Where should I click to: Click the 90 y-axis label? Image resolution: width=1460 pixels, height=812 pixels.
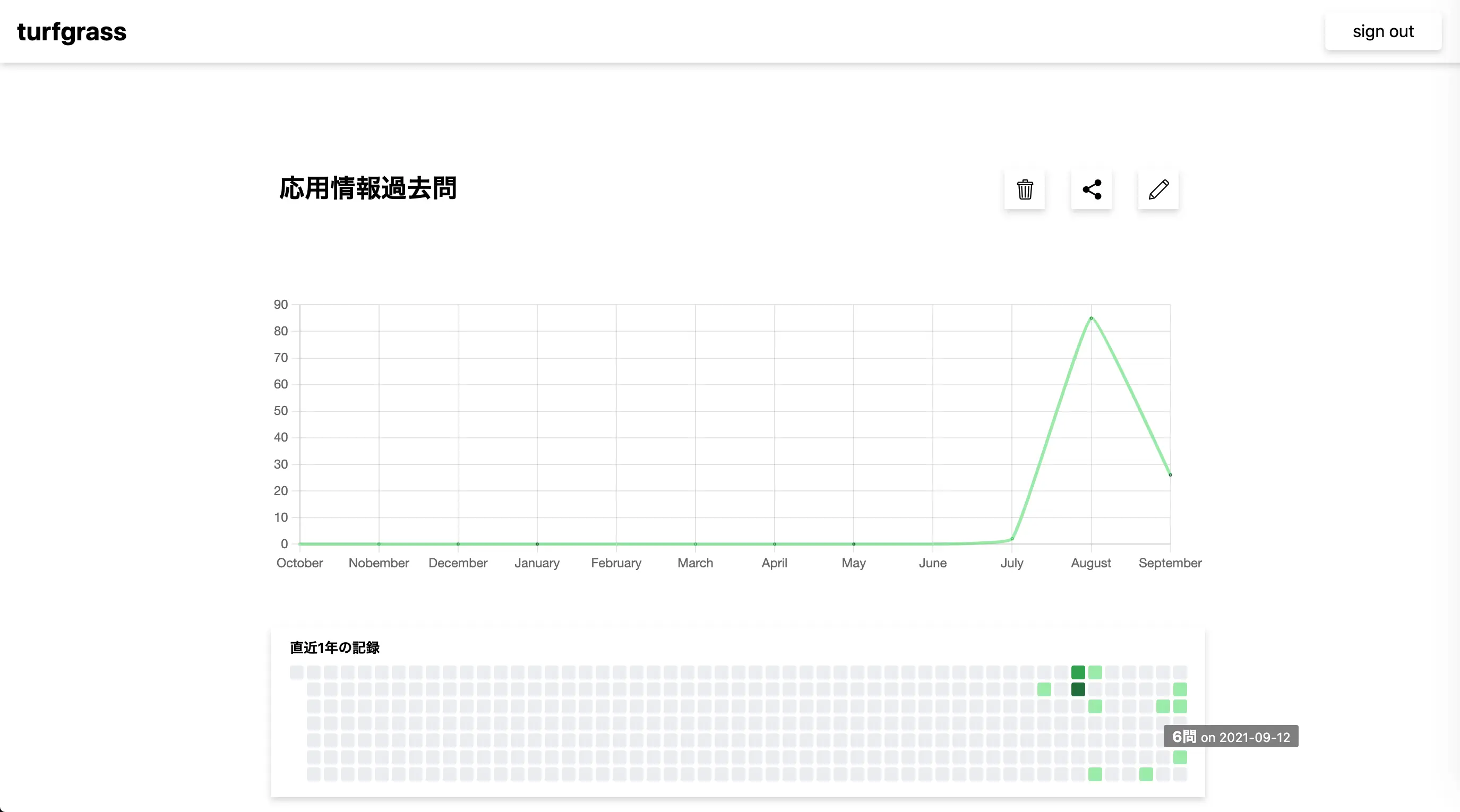[x=280, y=305]
